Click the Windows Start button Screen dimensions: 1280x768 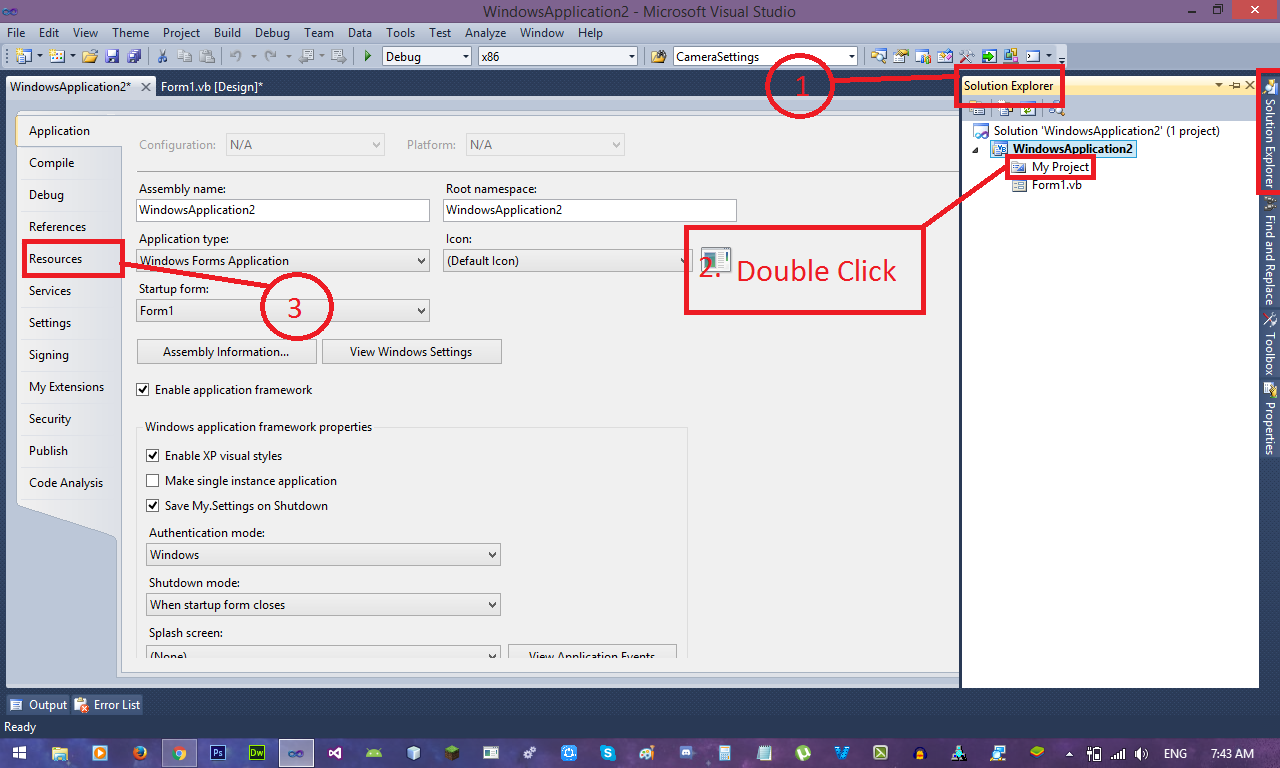click(18, 753)
